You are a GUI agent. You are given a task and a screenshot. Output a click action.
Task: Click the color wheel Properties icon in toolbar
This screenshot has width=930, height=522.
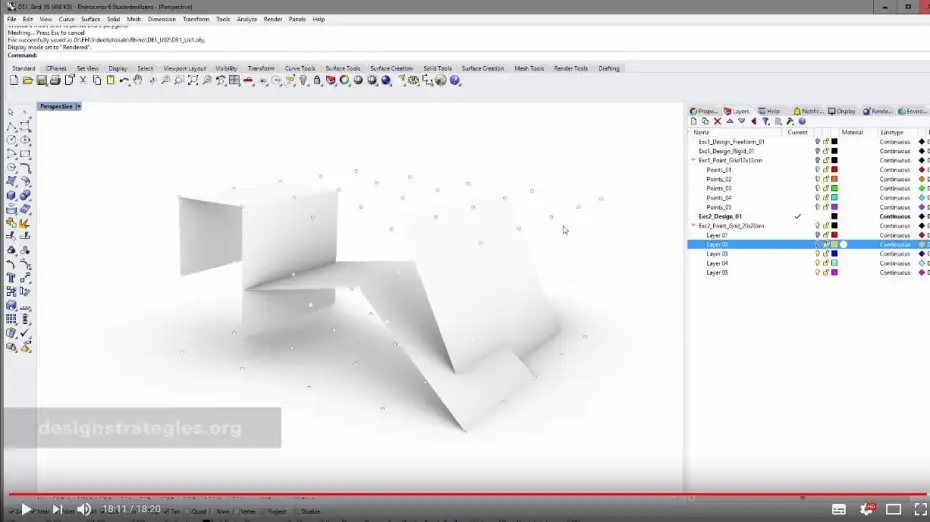click(x=345, y=80)
